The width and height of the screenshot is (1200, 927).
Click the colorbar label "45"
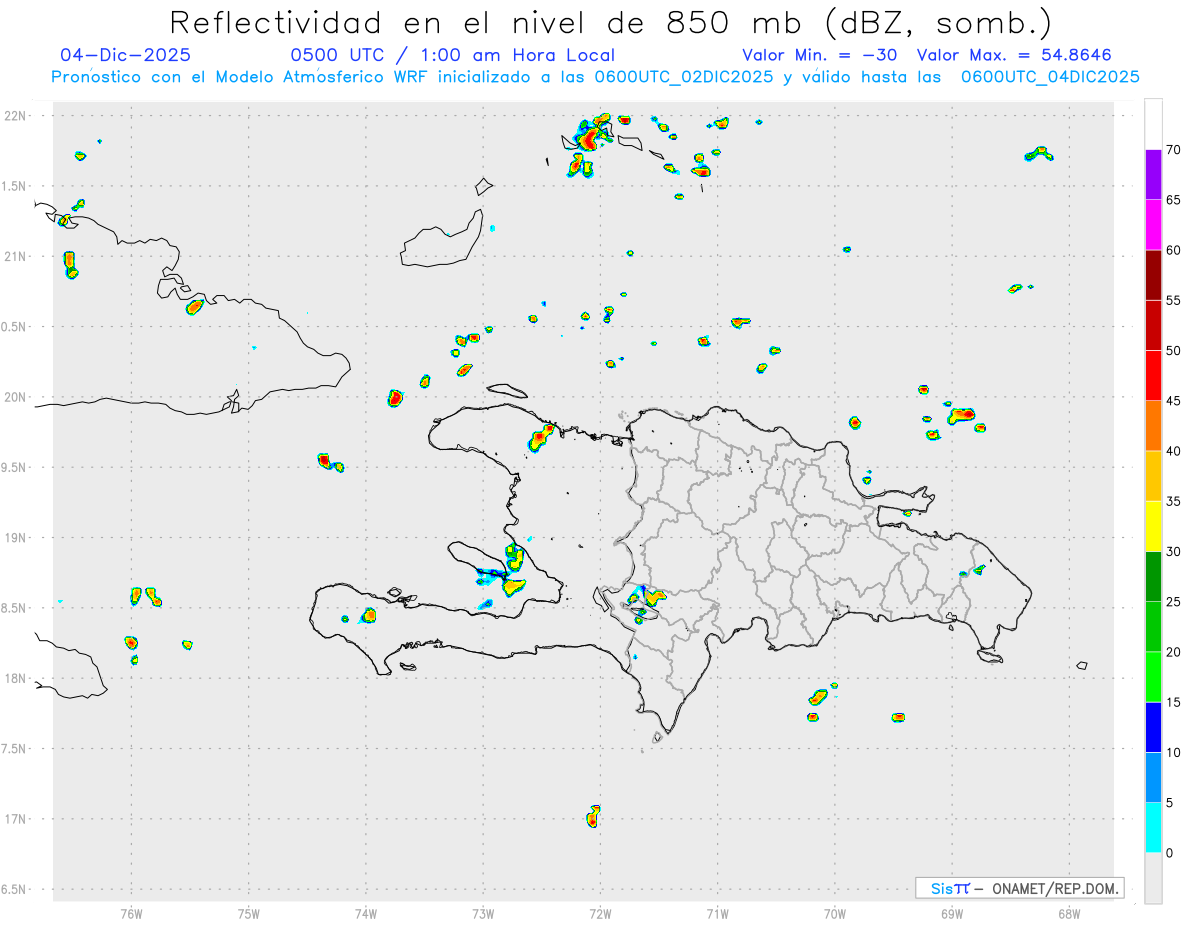[x=1174, y=401]
